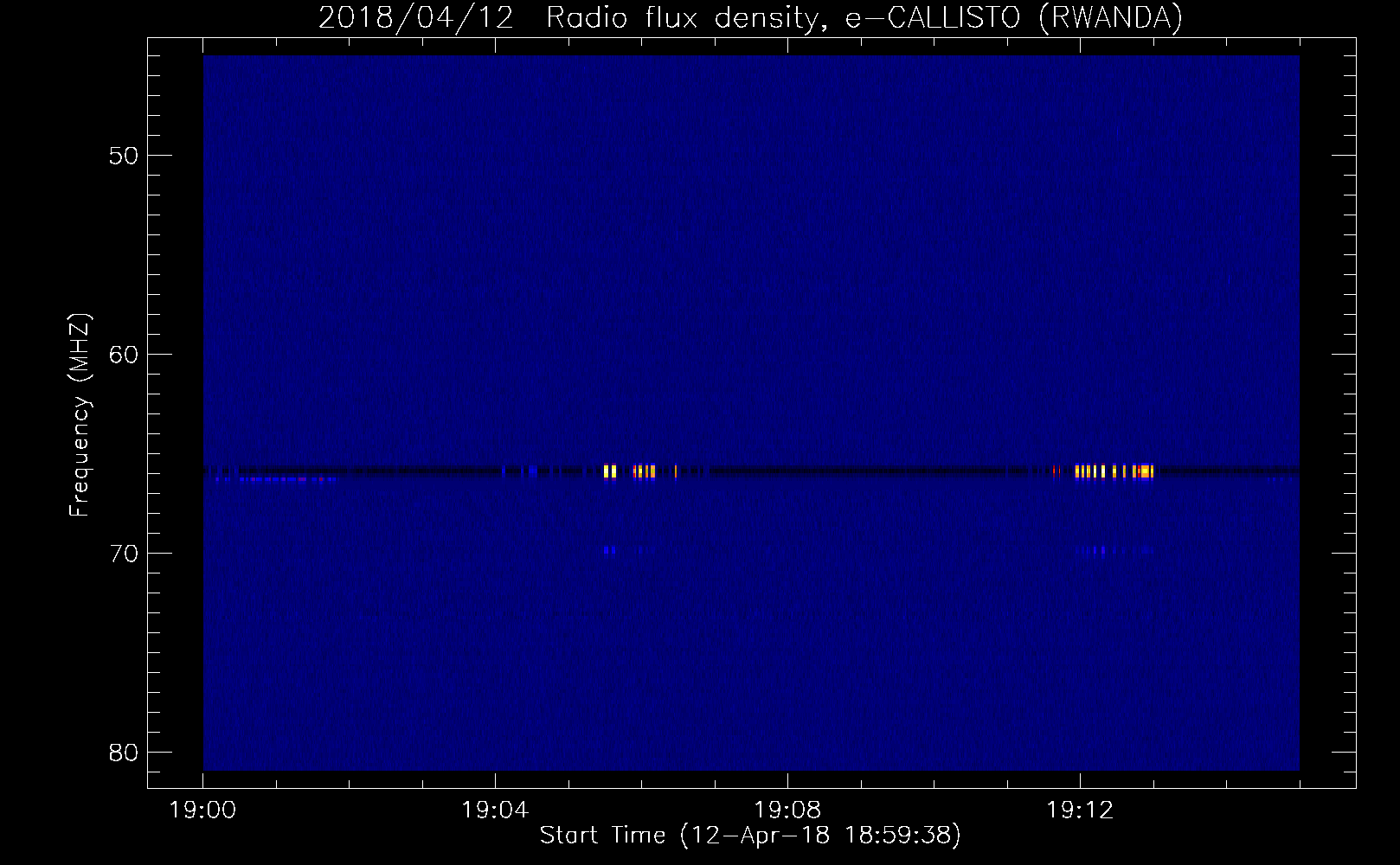1400x865 pixels.
Task: Click the 50 frequency tick label
Action: click(x=125, y=156)
